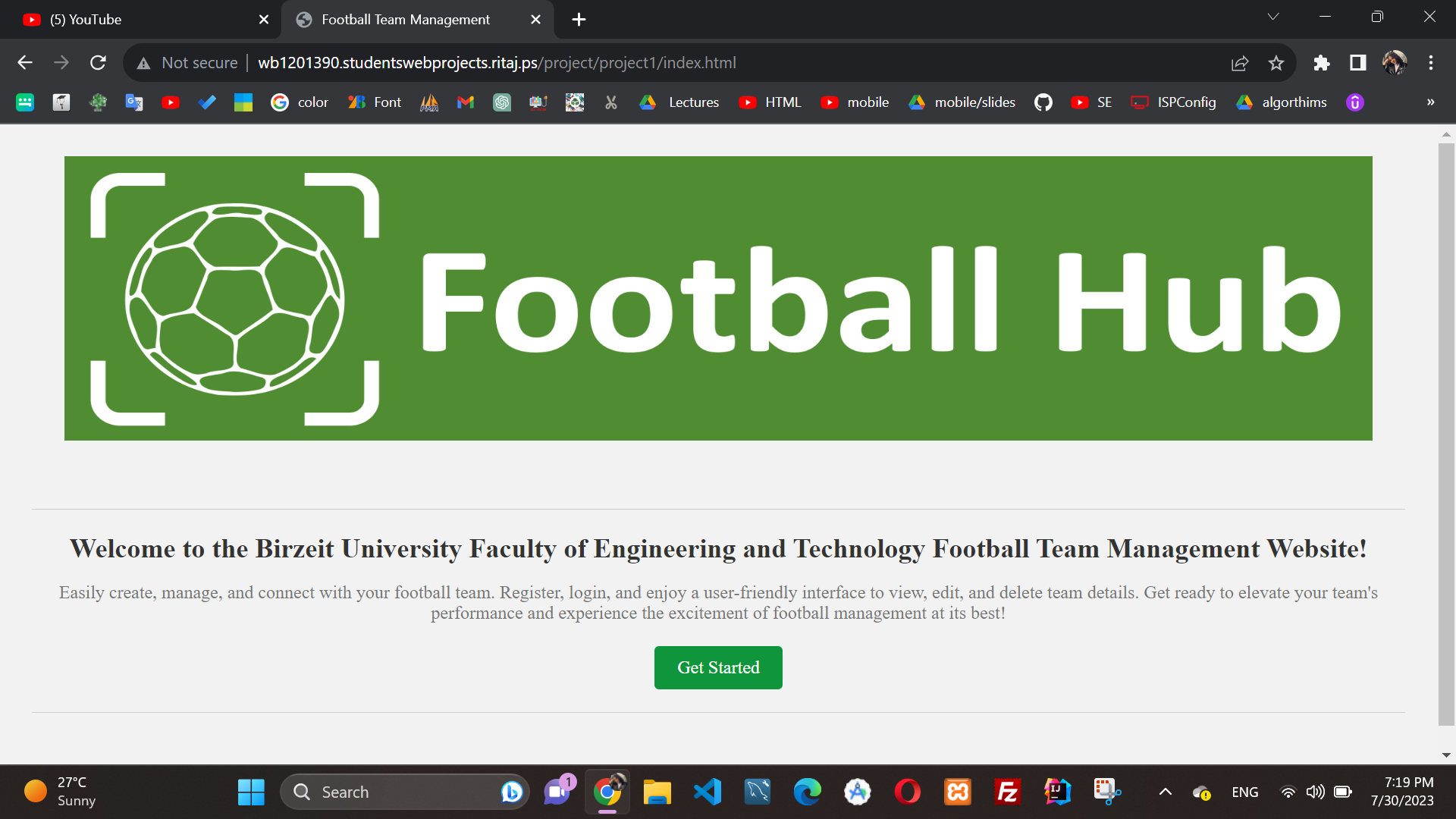
Task: Click the Get Started button
Action: [717, 667]
